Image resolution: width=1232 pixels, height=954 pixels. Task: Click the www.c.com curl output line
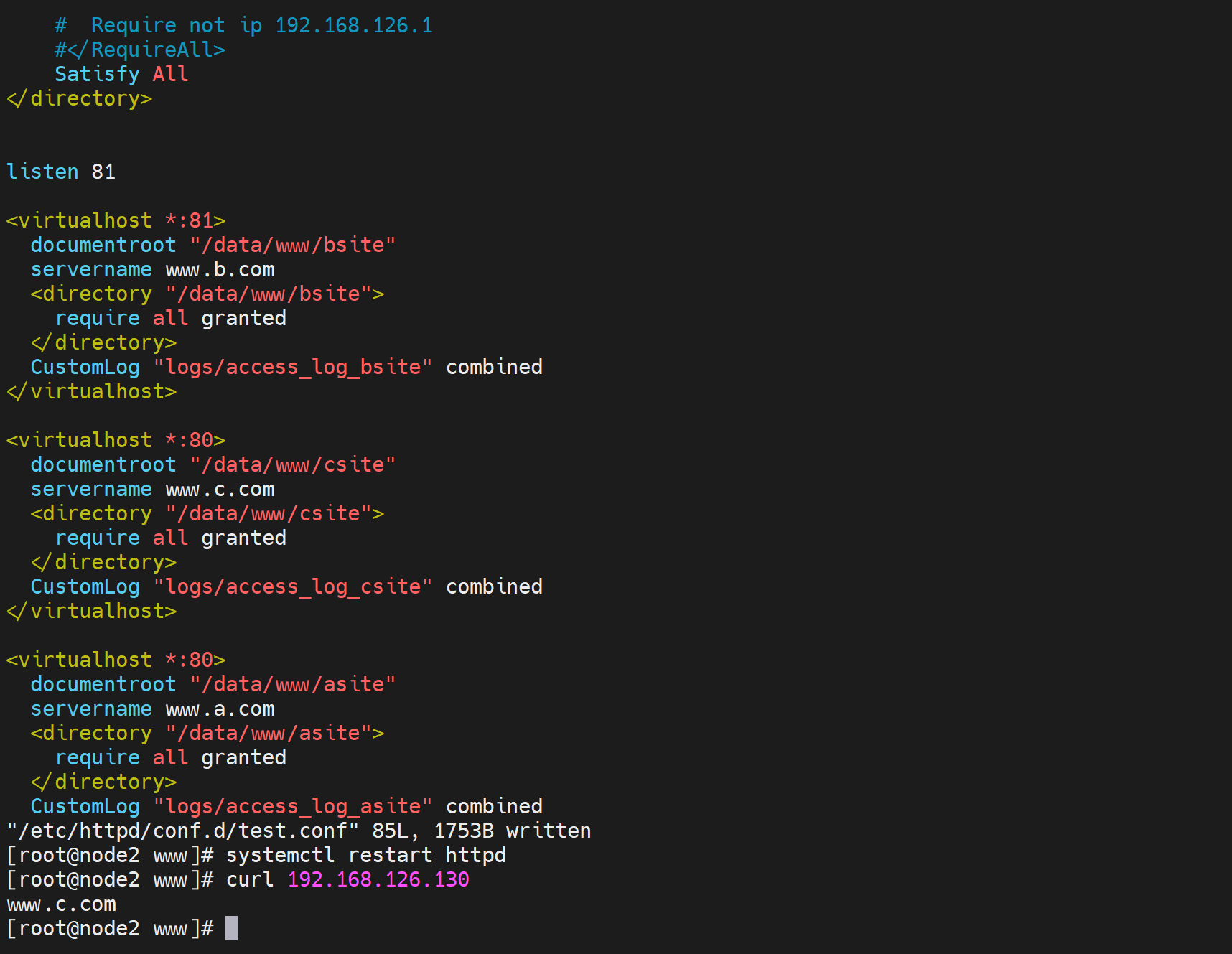[x=62, y=904]
